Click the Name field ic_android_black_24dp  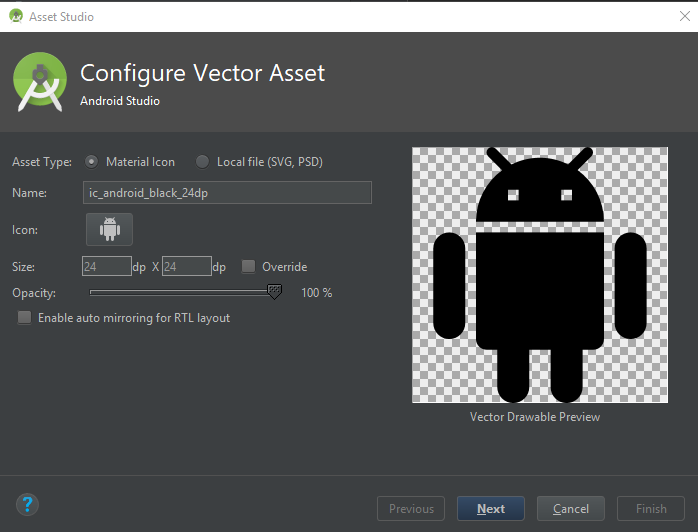coord(227,192)
